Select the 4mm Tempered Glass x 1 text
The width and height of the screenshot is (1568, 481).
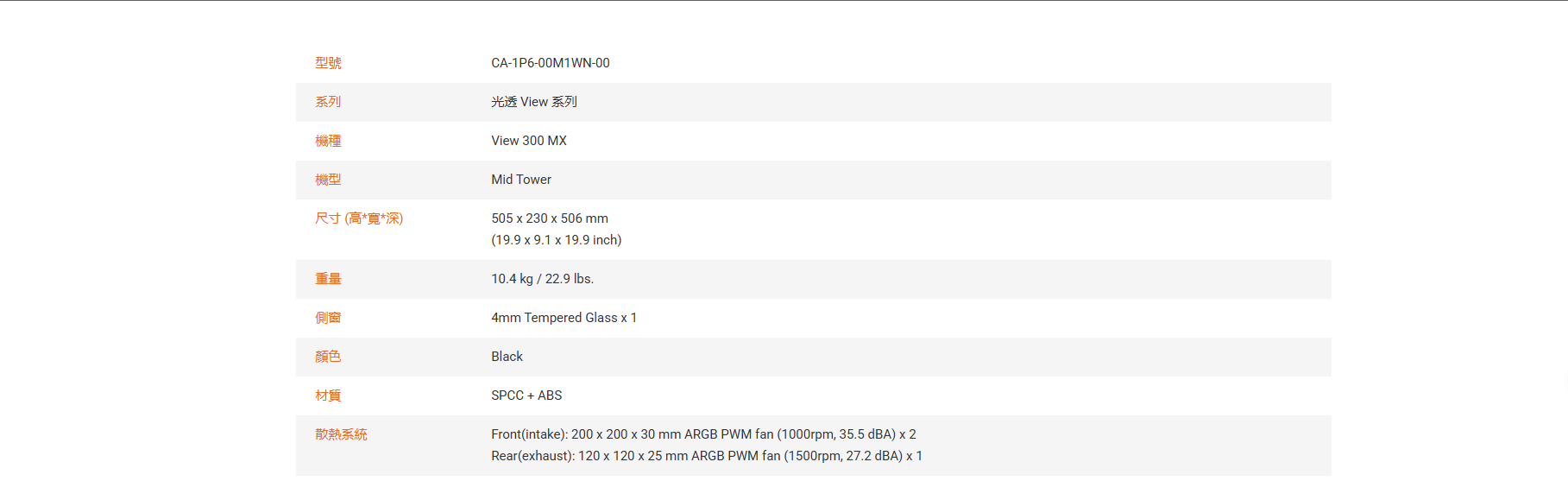564,318
